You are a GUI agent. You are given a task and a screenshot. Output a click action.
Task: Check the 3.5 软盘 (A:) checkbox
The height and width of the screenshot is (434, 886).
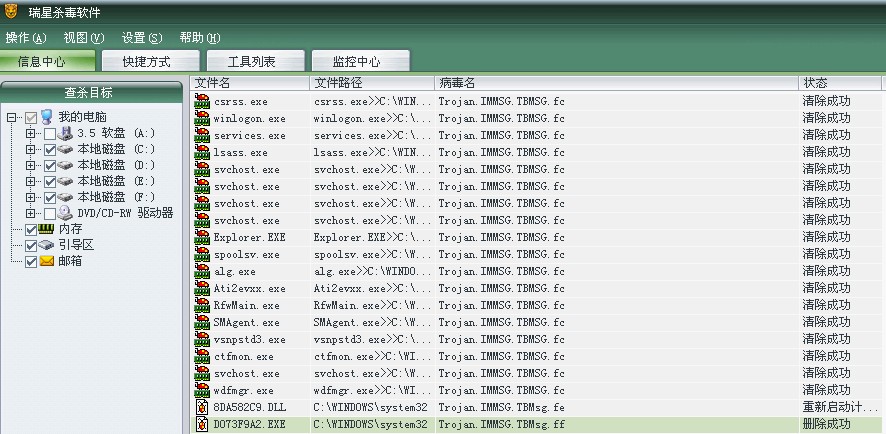(x=50, y=134)
